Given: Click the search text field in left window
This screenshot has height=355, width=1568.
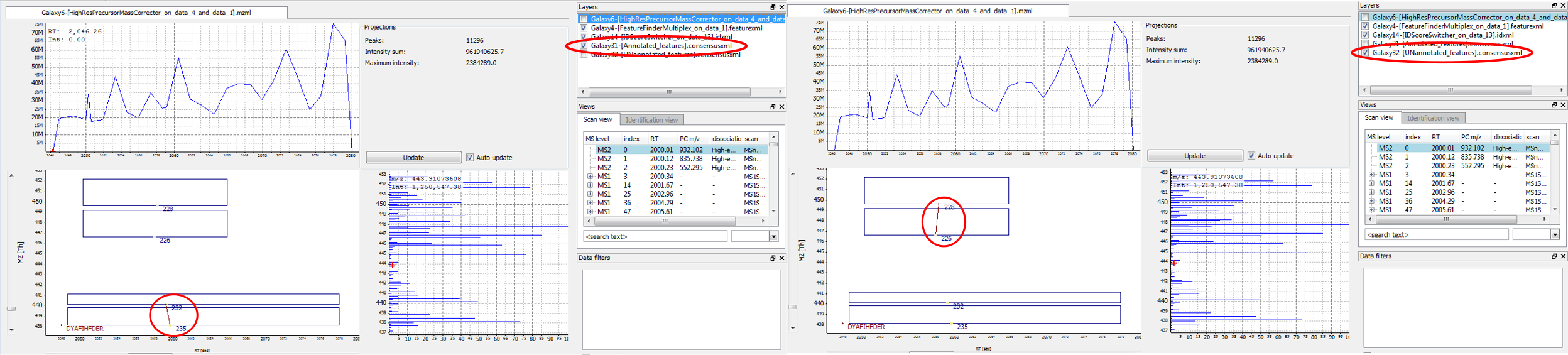Looking at the screenshot, I should pyautogui.click(x=656, y=236).
